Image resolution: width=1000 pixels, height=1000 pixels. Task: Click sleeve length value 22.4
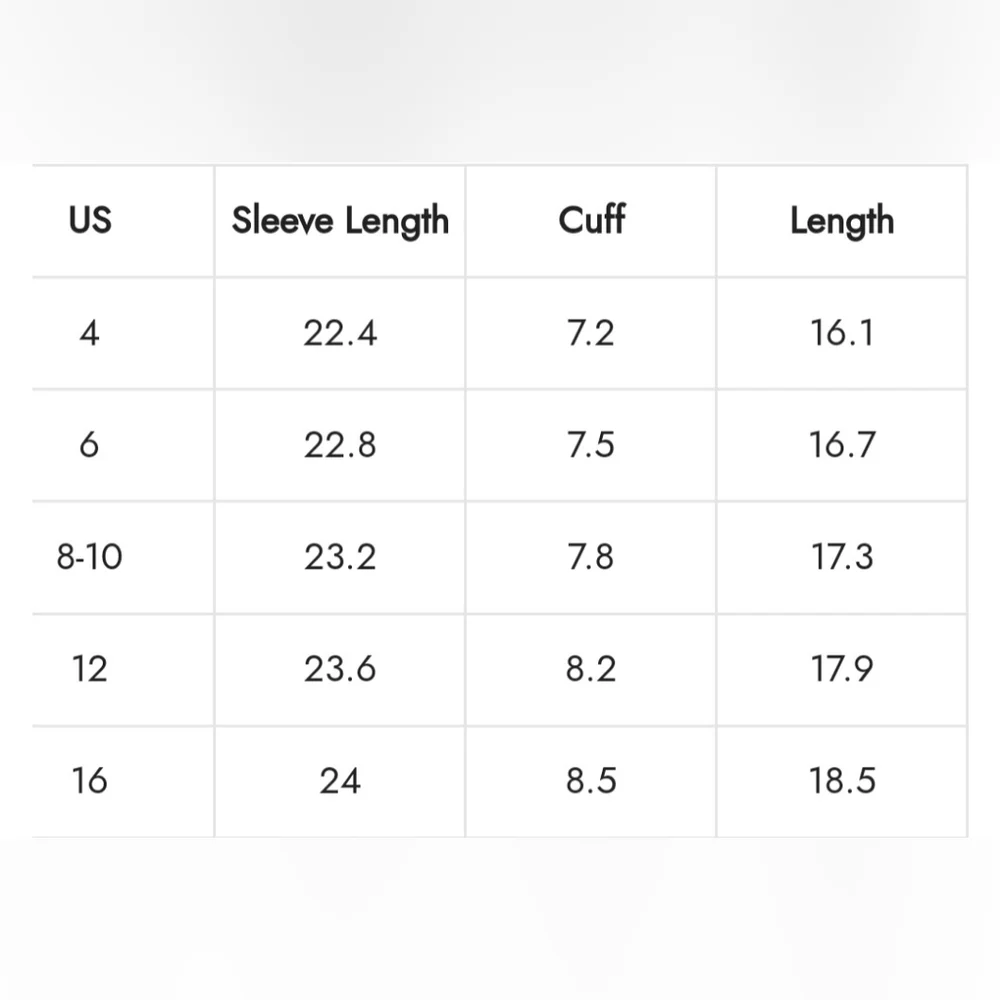click(x=340, y=333)
